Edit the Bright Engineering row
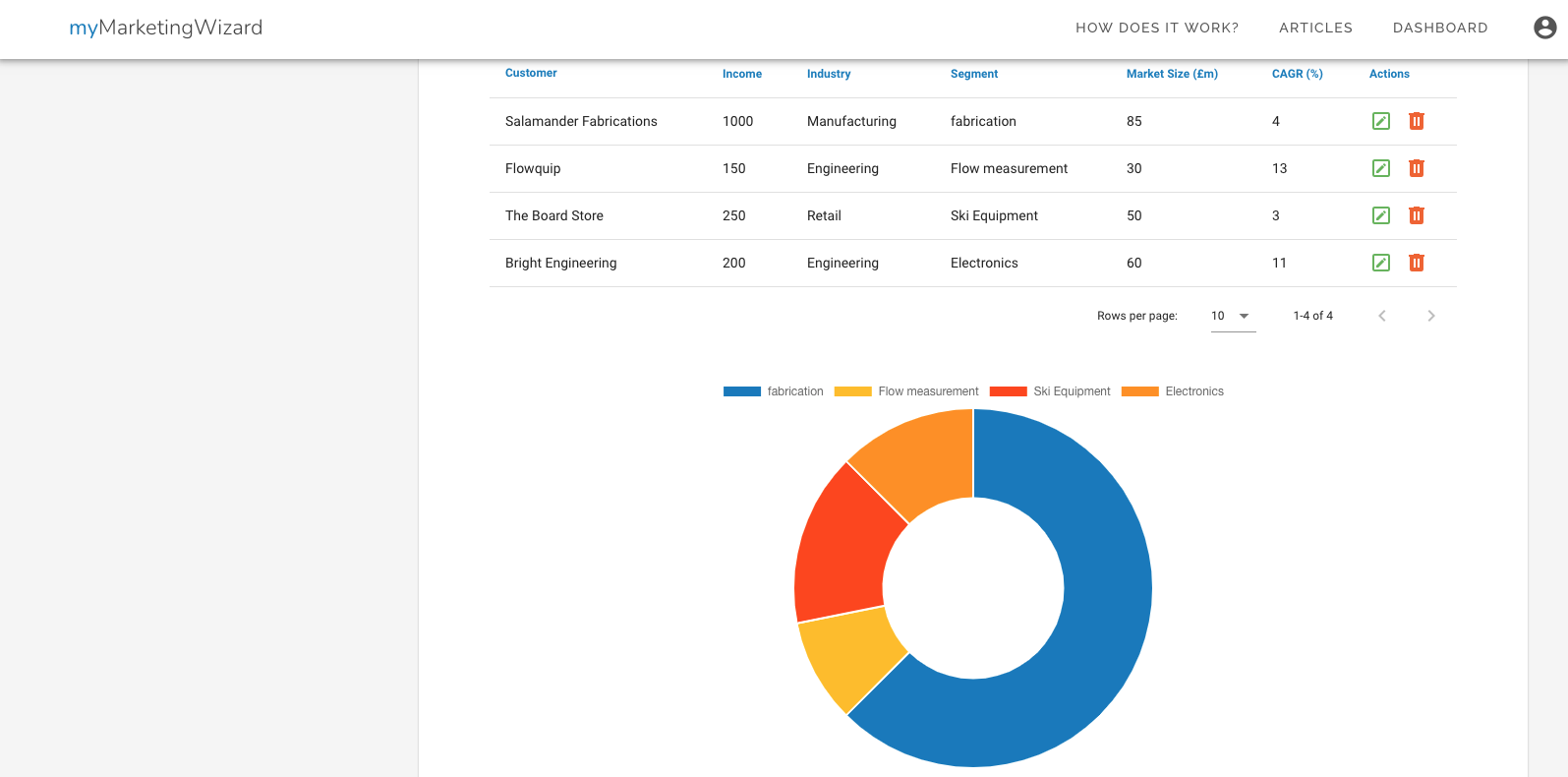The image size is (1568, 777). point(1381,263)
